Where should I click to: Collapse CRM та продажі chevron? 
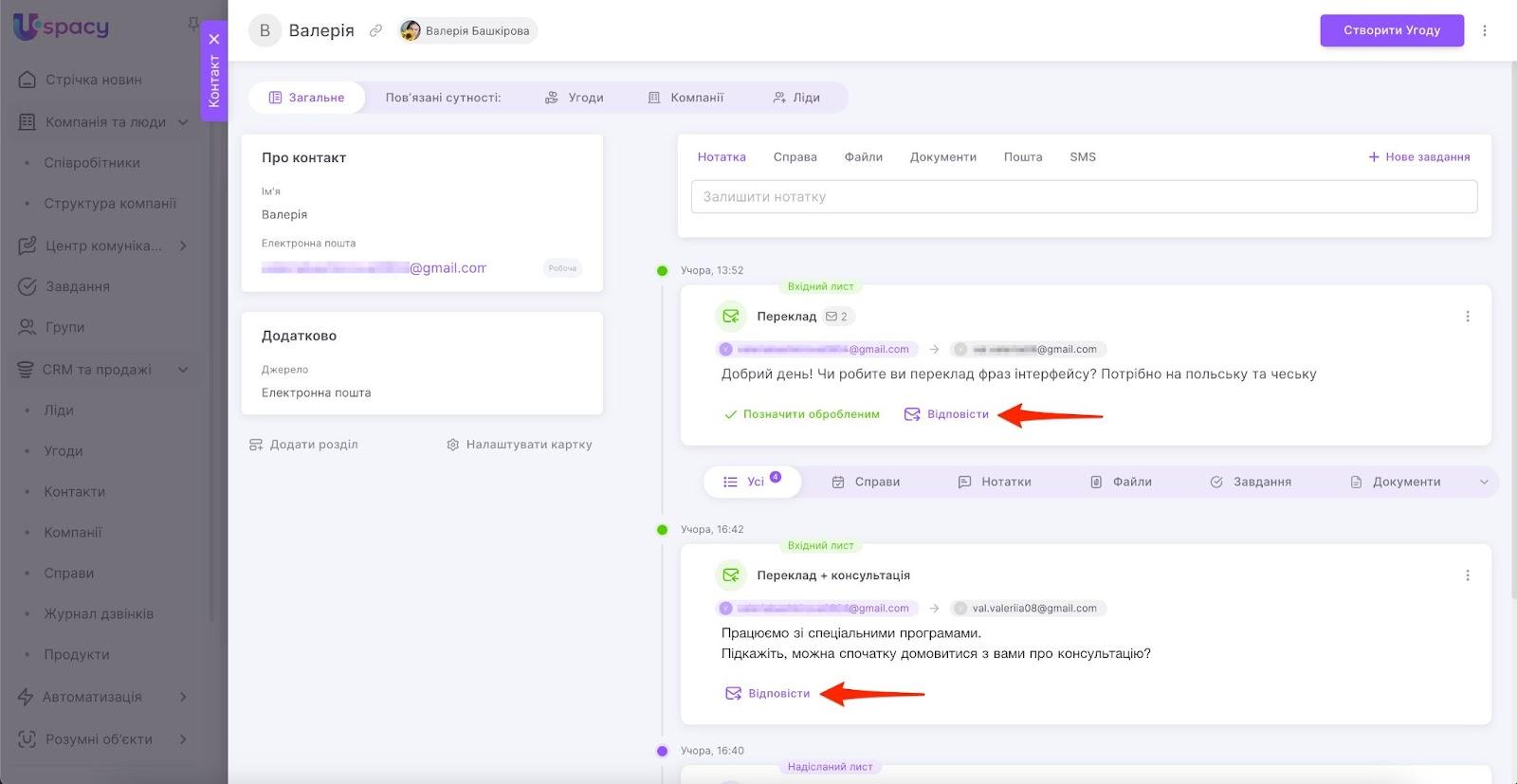coord(183,370)
